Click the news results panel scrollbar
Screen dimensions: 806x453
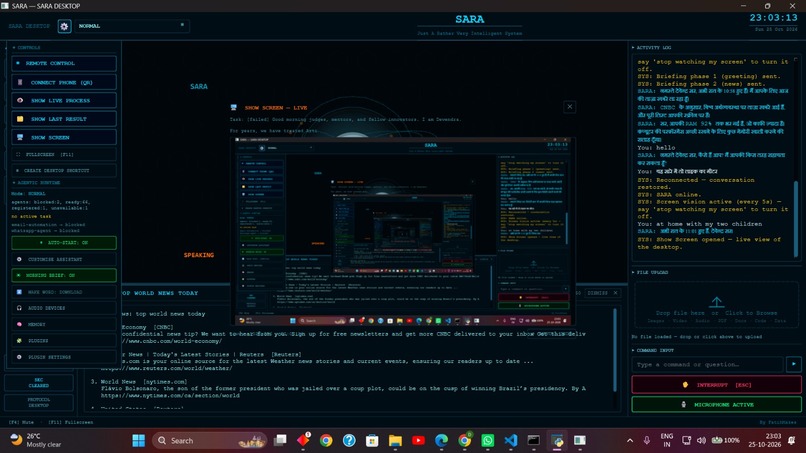[615, 350]
